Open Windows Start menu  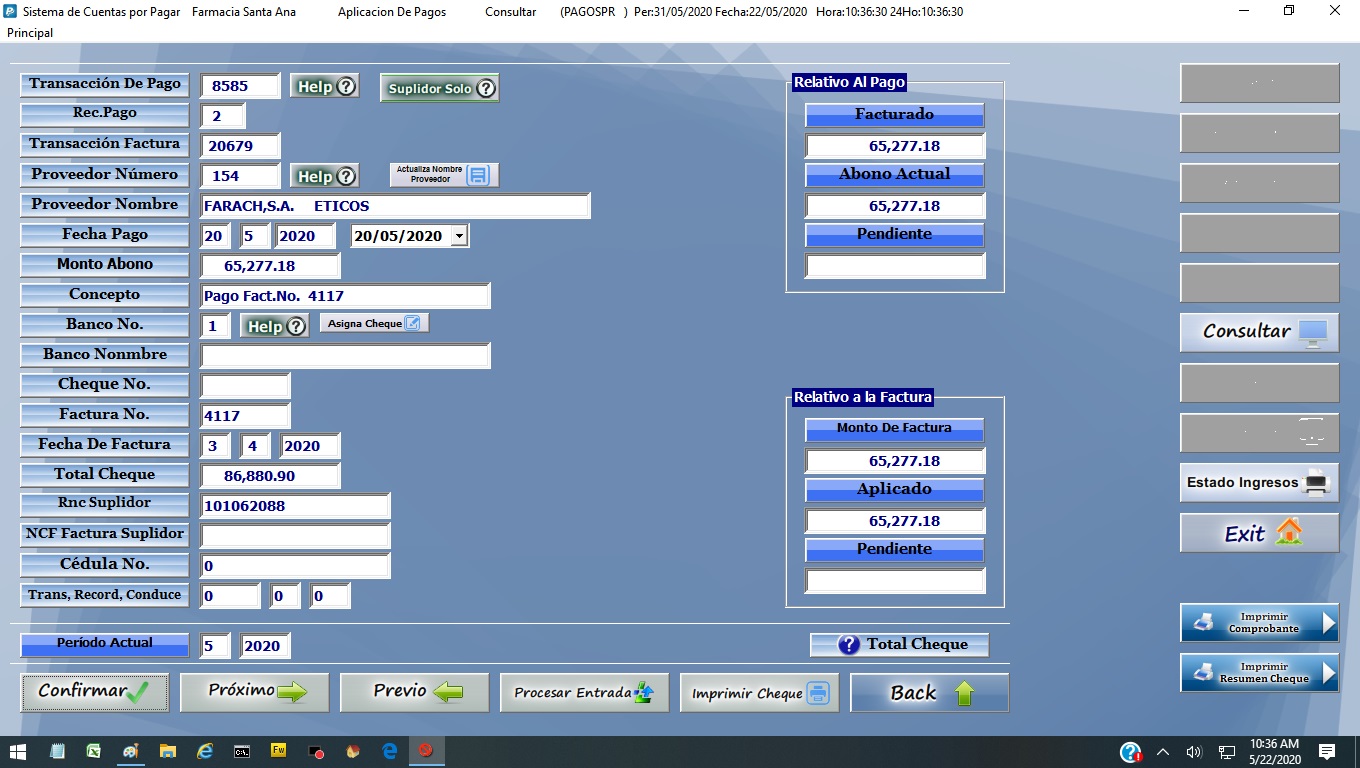click(x=18, y=751)
